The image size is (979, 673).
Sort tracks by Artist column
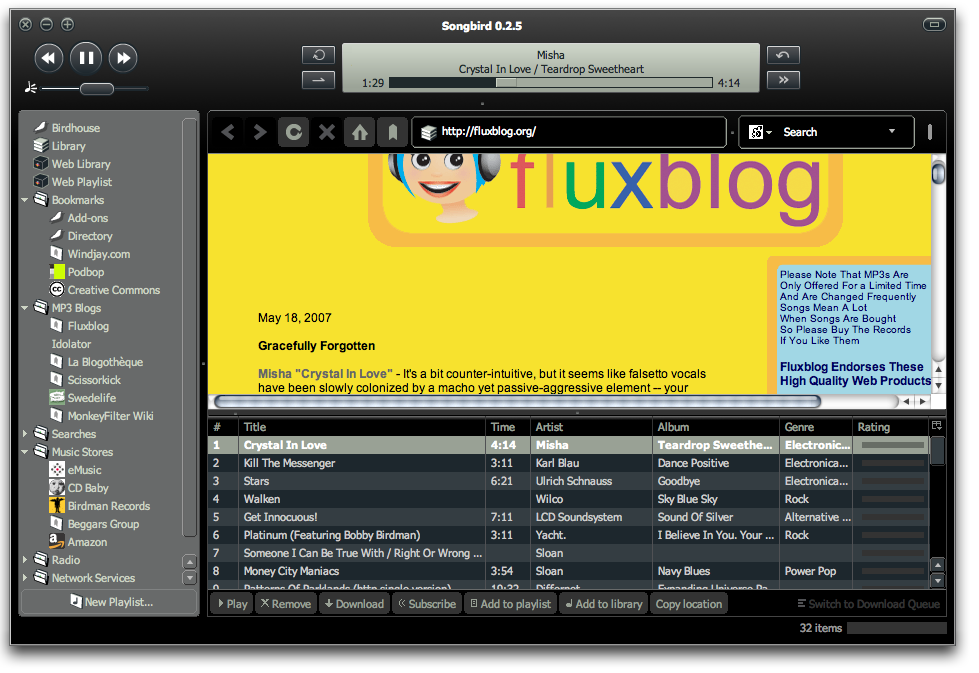point(591,427)
